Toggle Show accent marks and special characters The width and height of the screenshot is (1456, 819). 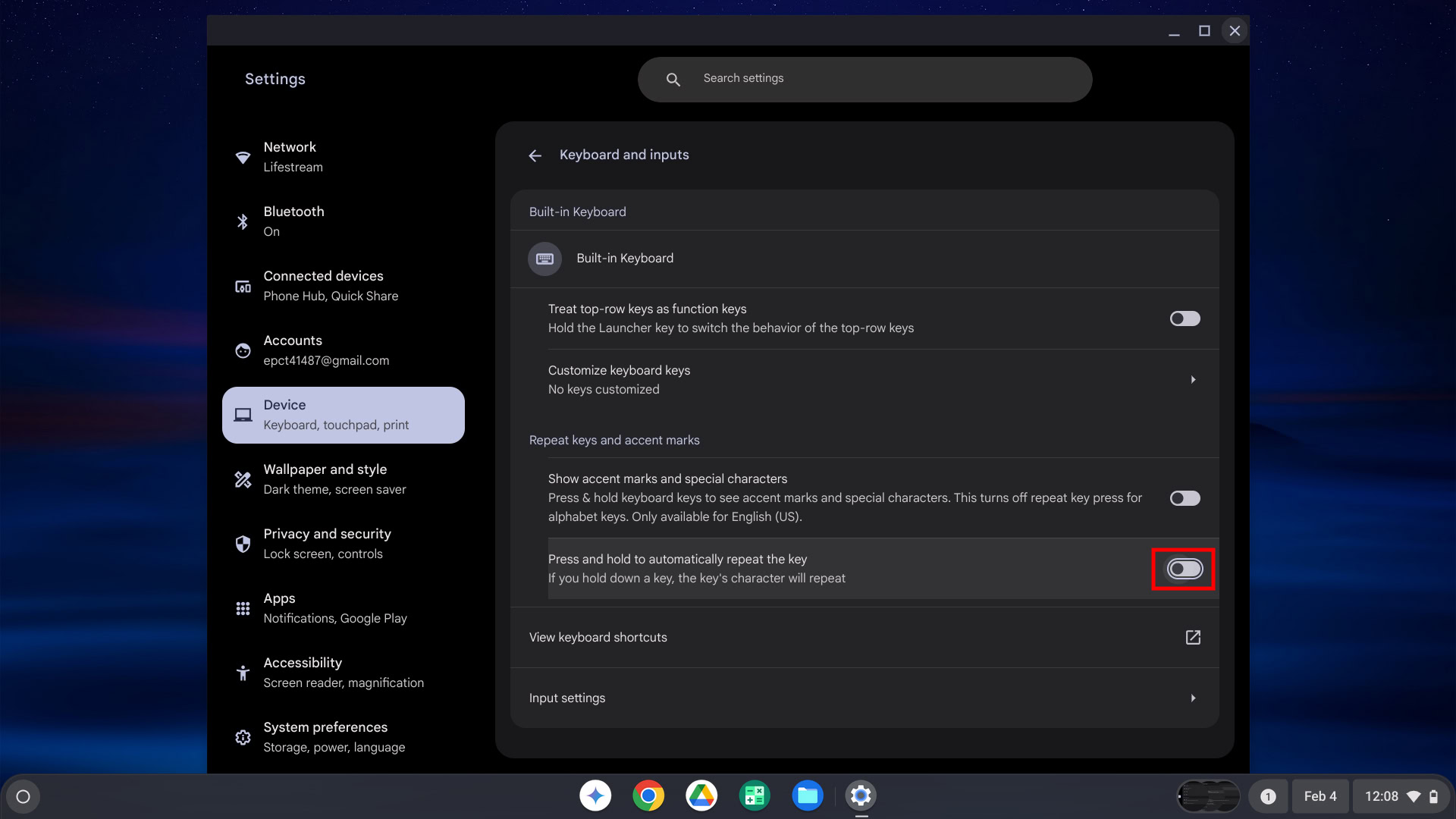tap(1184, 498)
